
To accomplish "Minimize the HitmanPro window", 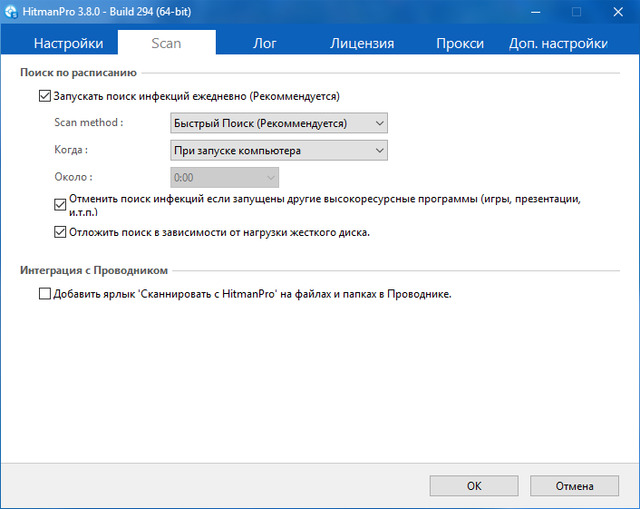I will pos(529,12).
